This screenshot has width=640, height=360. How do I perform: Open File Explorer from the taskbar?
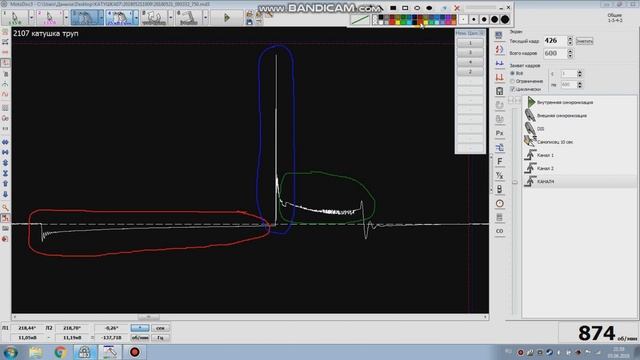click(36, 352)
